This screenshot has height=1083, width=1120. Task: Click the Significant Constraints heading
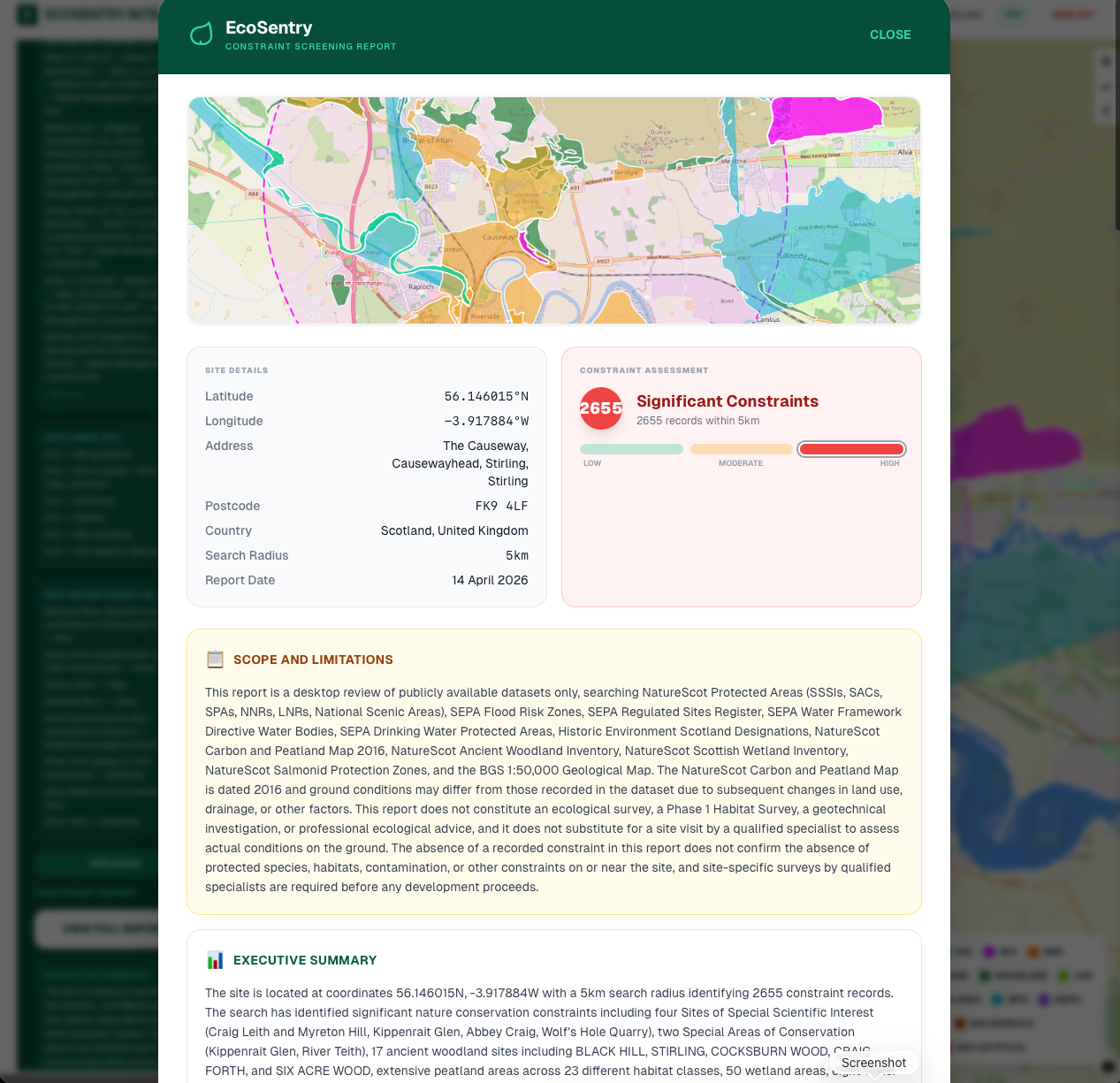[x=727, y=401]
